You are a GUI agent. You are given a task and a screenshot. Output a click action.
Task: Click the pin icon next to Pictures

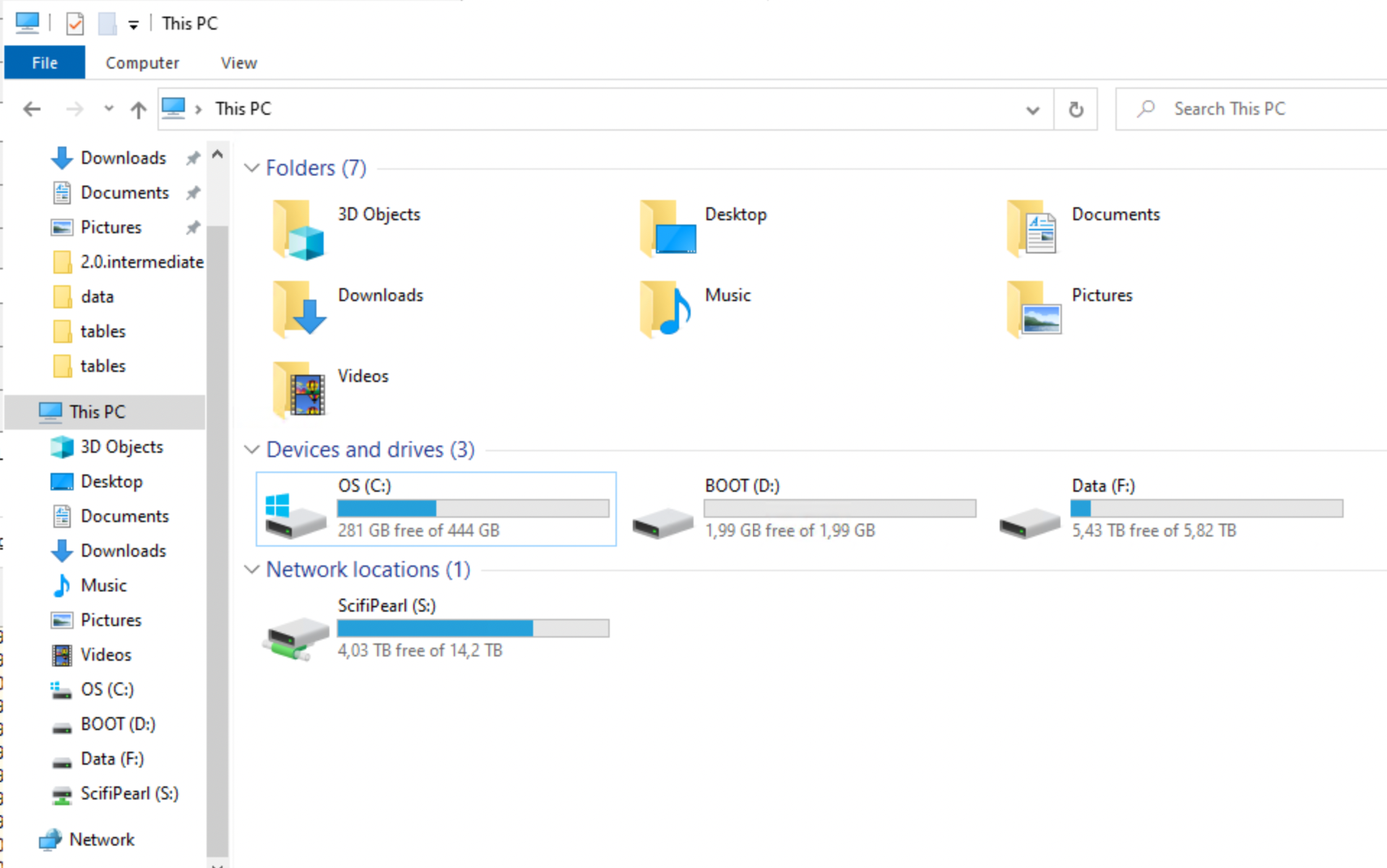(x=193, y=227)
